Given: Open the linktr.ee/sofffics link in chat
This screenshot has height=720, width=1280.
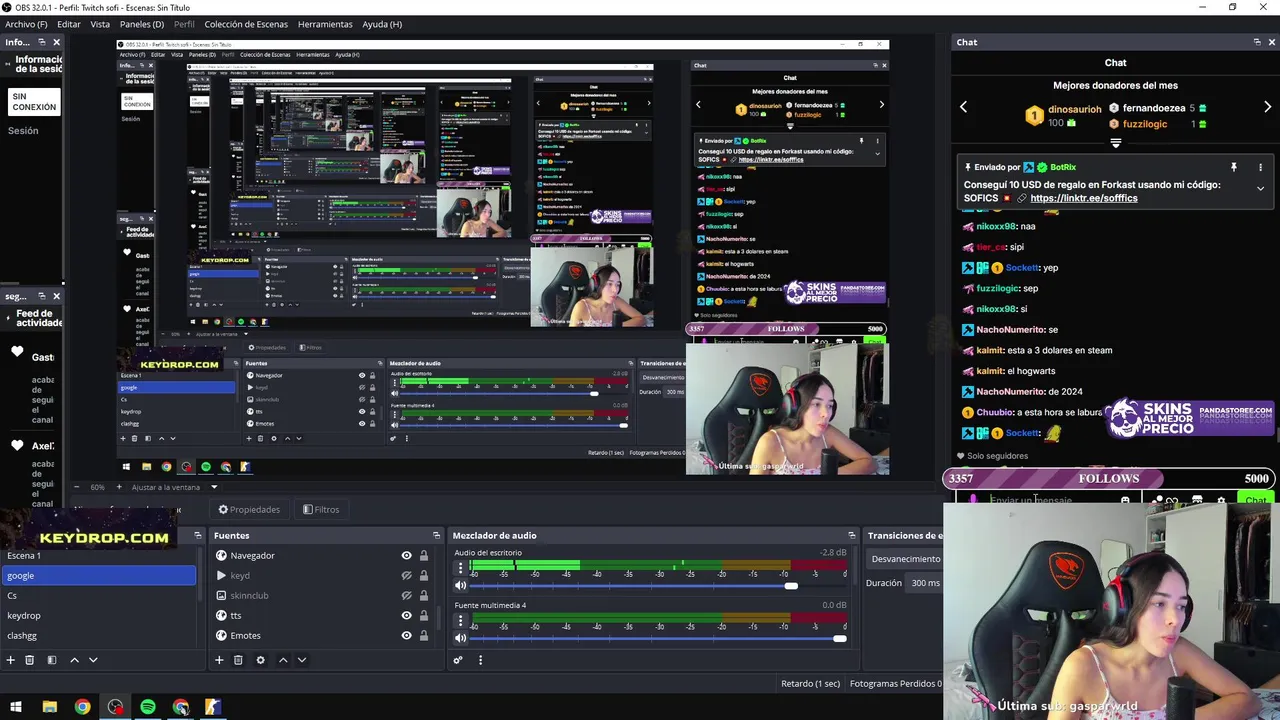Looking at the screenshot, I should click(x=1083, y=198).
